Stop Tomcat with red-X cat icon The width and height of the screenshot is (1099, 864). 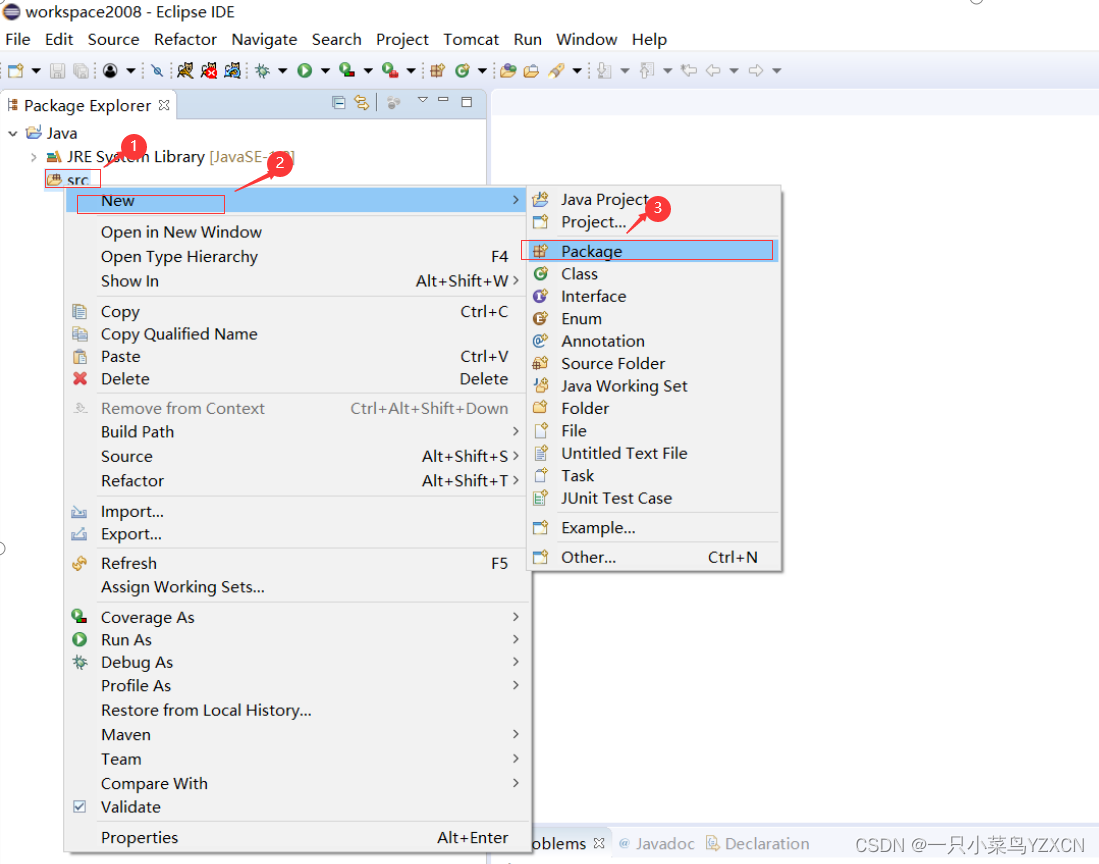pos(209,71)
